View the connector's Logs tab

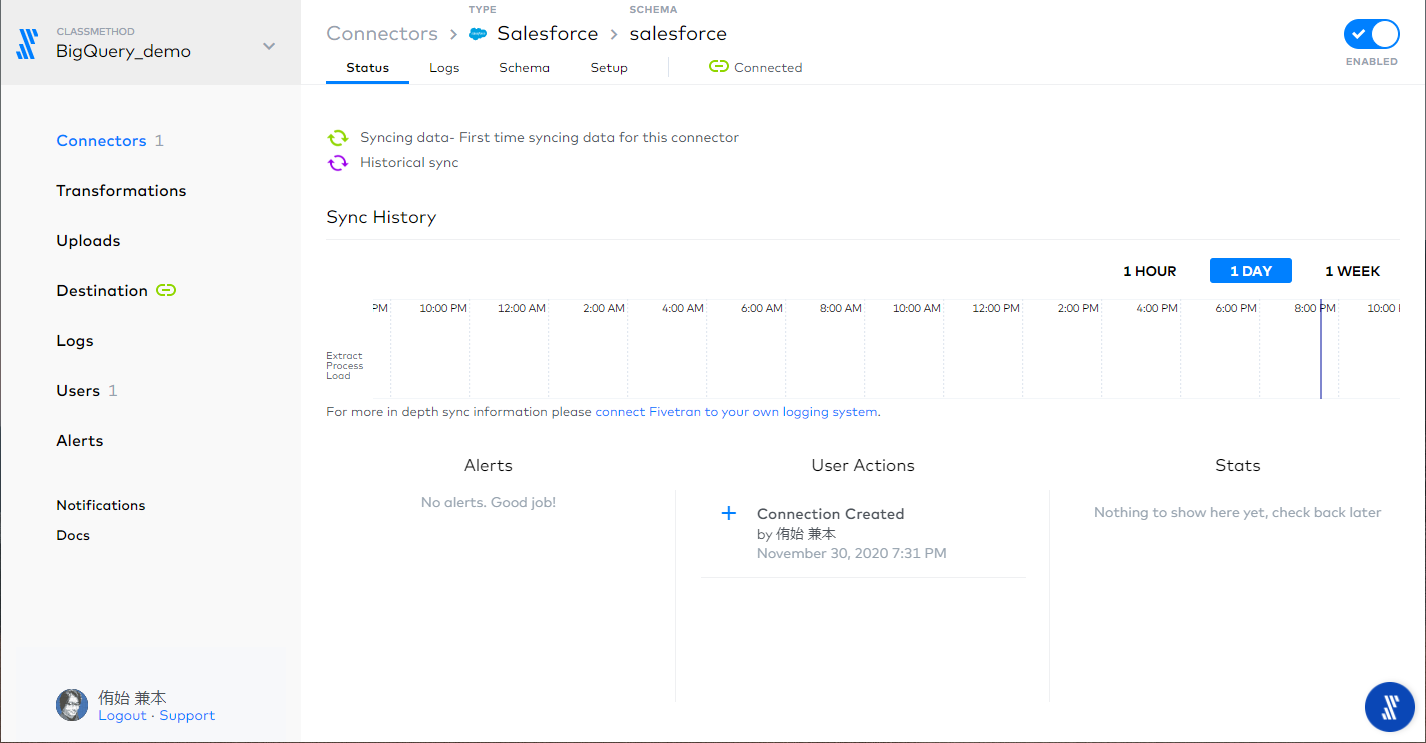pyautogui.click(x=444, y=67)
